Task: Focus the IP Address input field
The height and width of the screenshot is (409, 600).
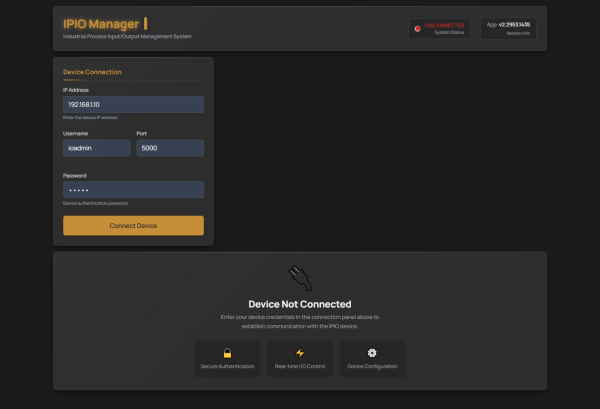Action: coord(134,104)
